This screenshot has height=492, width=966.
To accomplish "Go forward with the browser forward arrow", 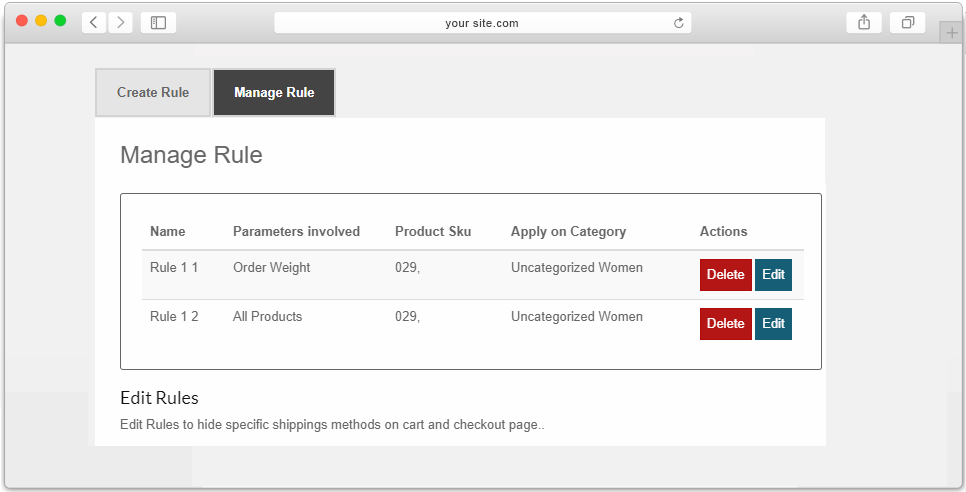I will [x=121, y=23].
